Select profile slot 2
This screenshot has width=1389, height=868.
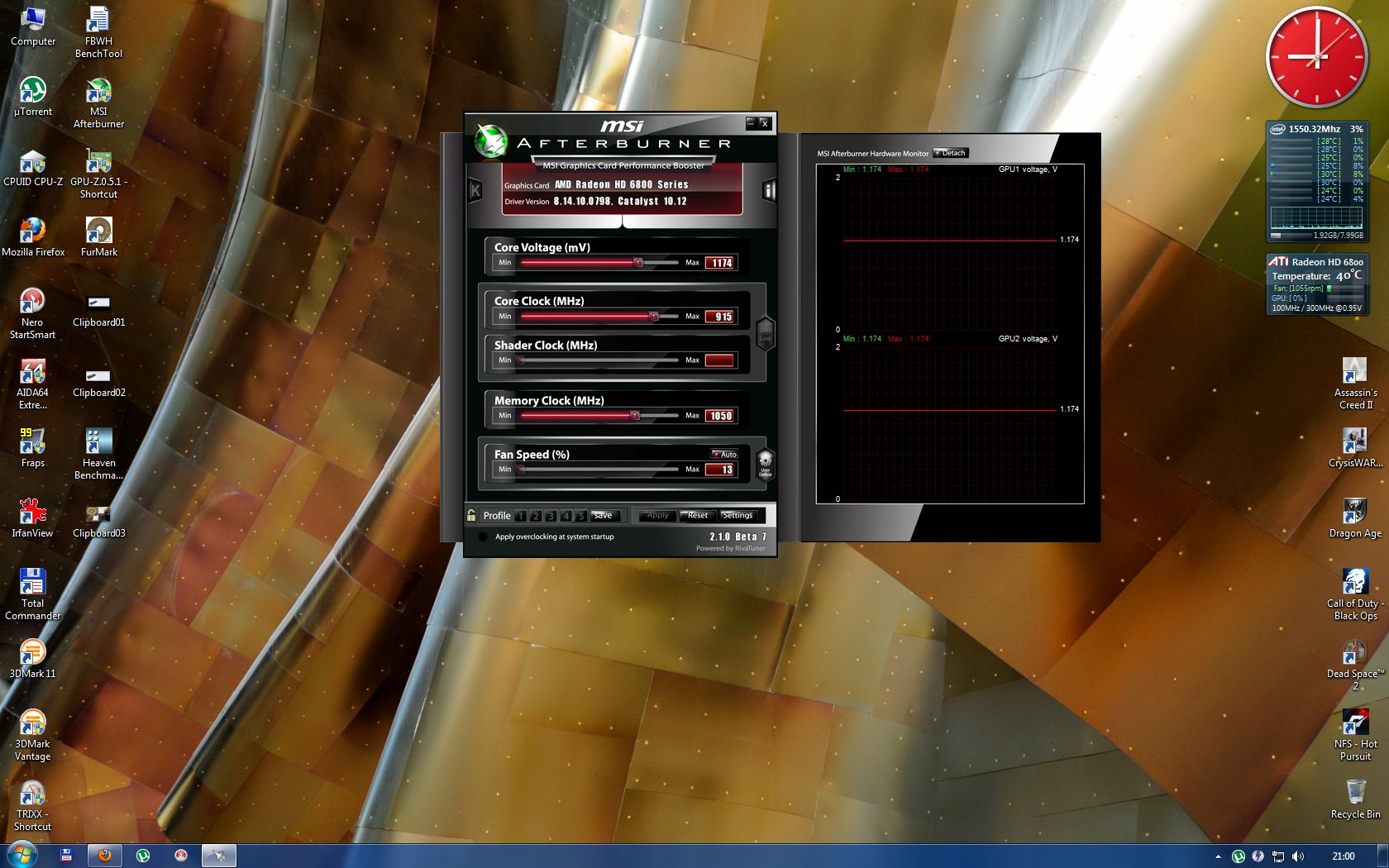tap(536, 516)
